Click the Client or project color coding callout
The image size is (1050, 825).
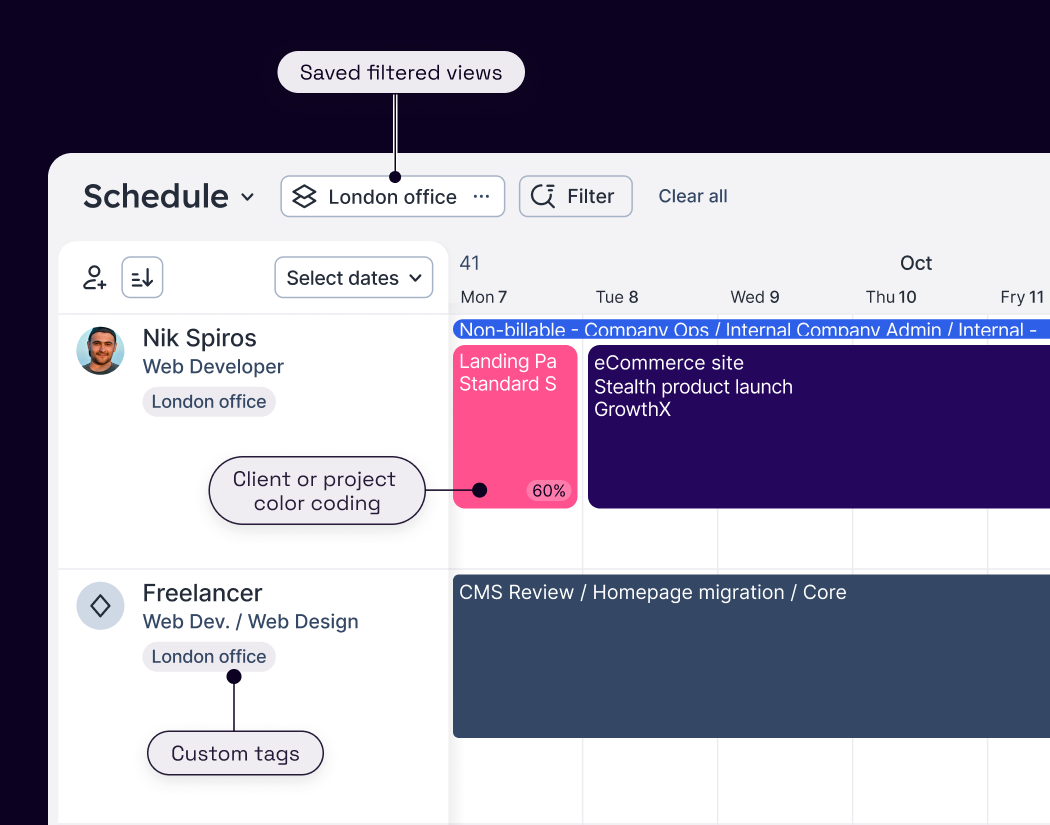(316, 490)
